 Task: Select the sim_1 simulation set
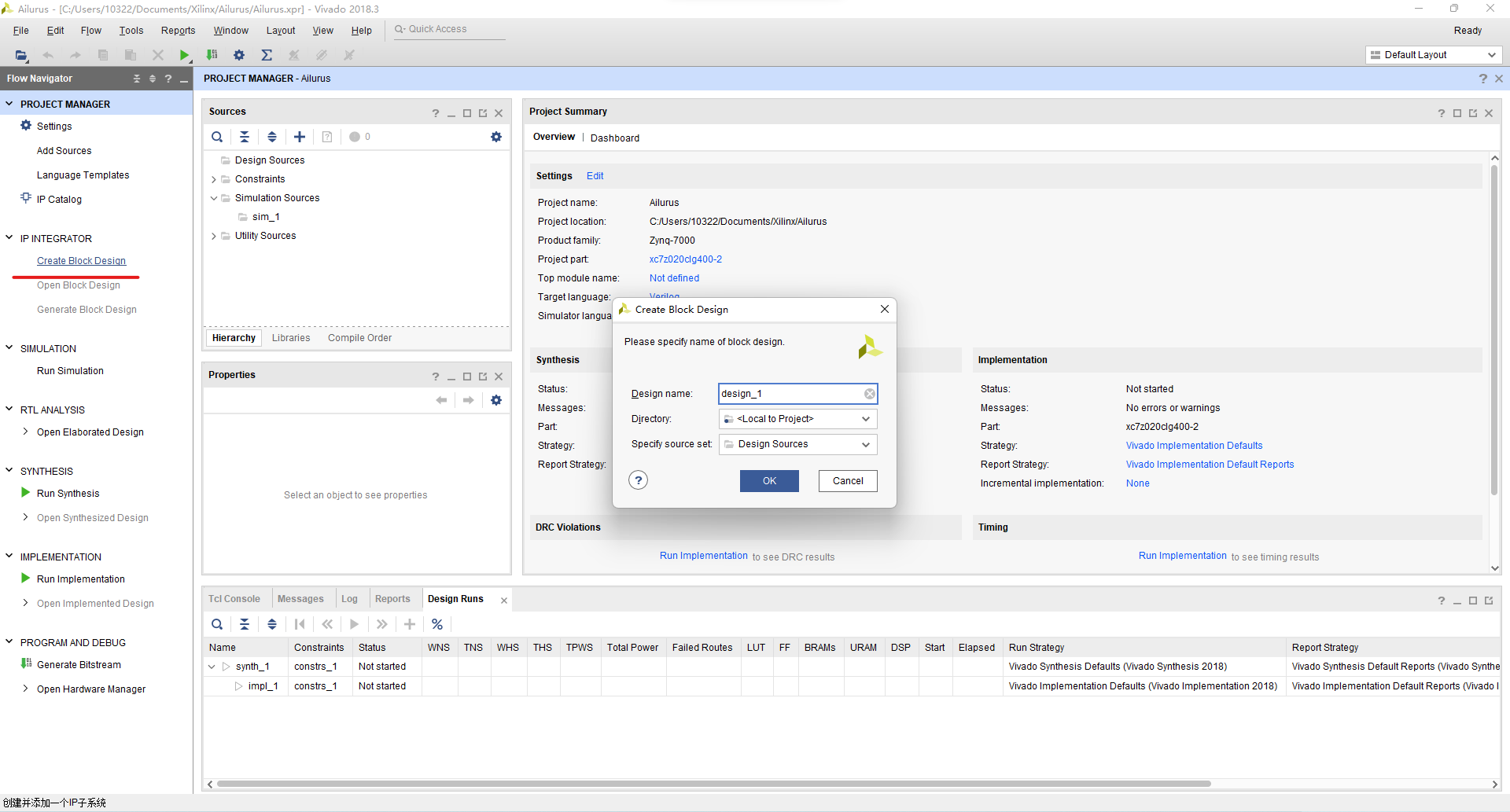point(266,217)
